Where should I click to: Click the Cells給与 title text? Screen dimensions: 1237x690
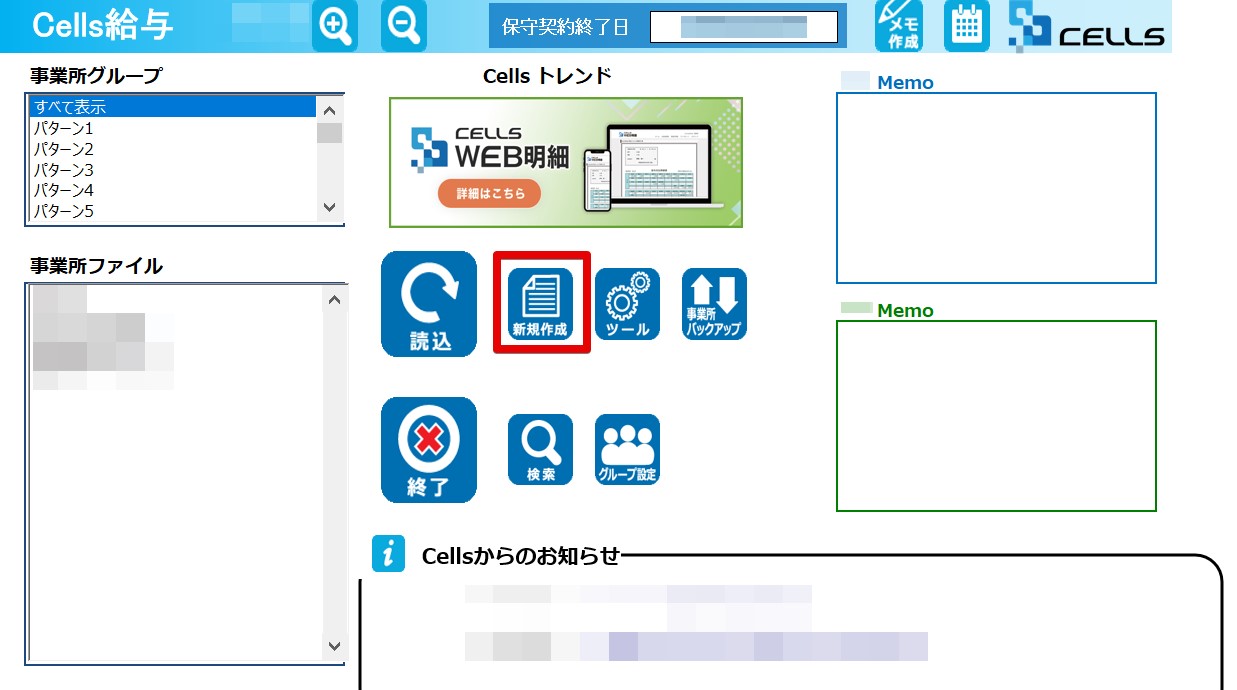[x=103, y=26]
